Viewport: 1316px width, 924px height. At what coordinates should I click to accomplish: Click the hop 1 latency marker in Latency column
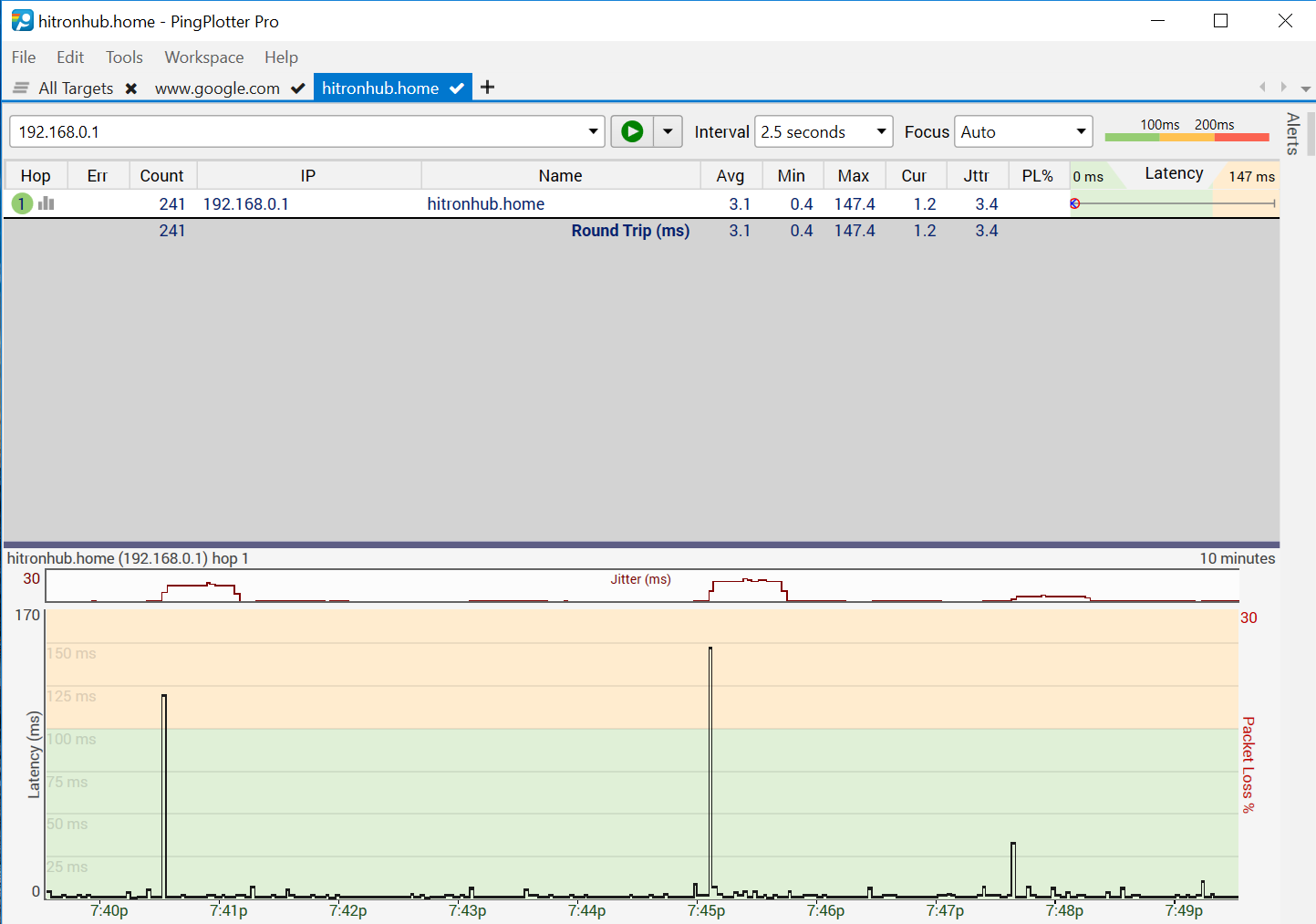point(1075,203)
